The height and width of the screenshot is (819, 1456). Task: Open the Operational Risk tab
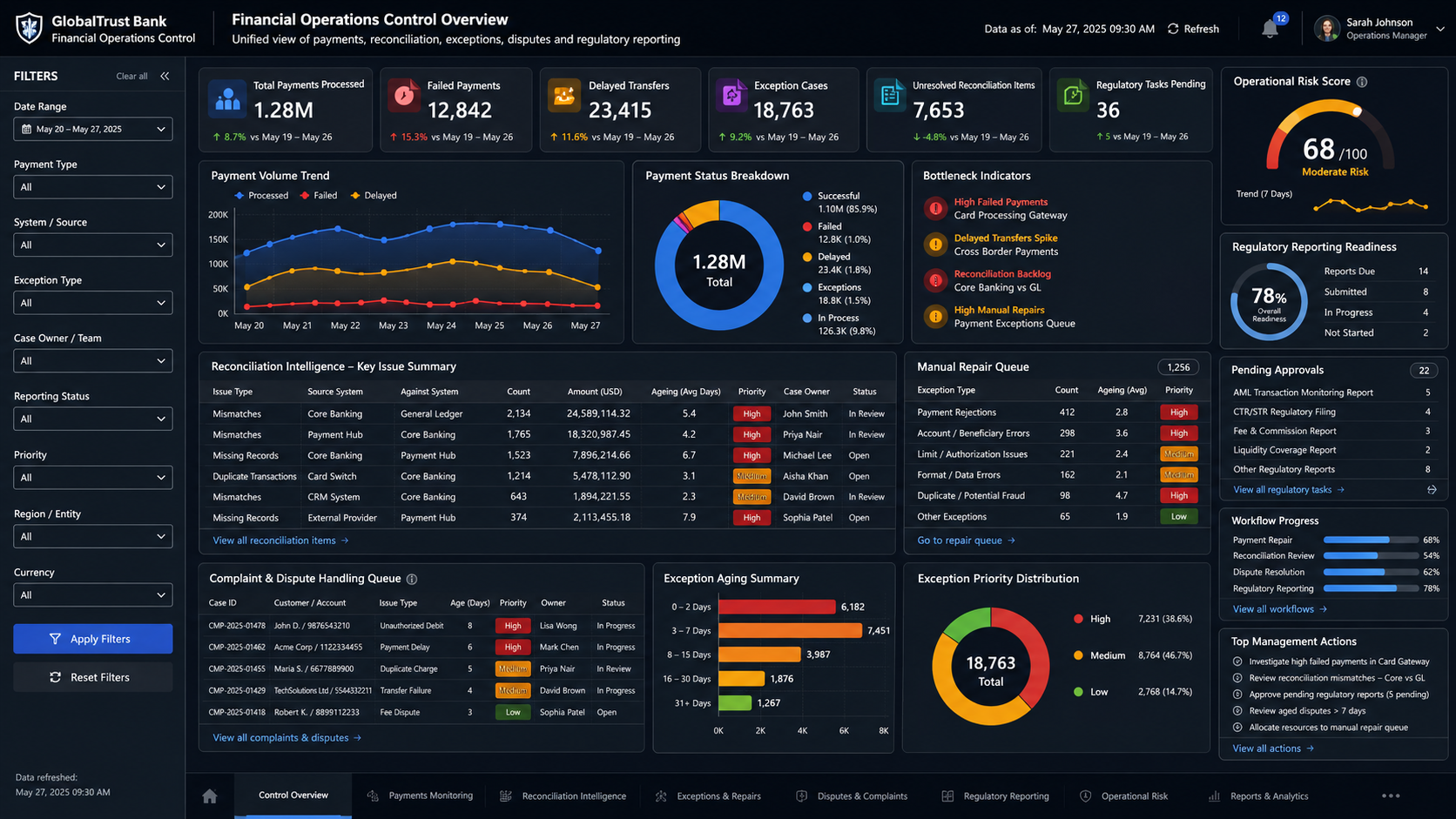(x=1124, y=796)
